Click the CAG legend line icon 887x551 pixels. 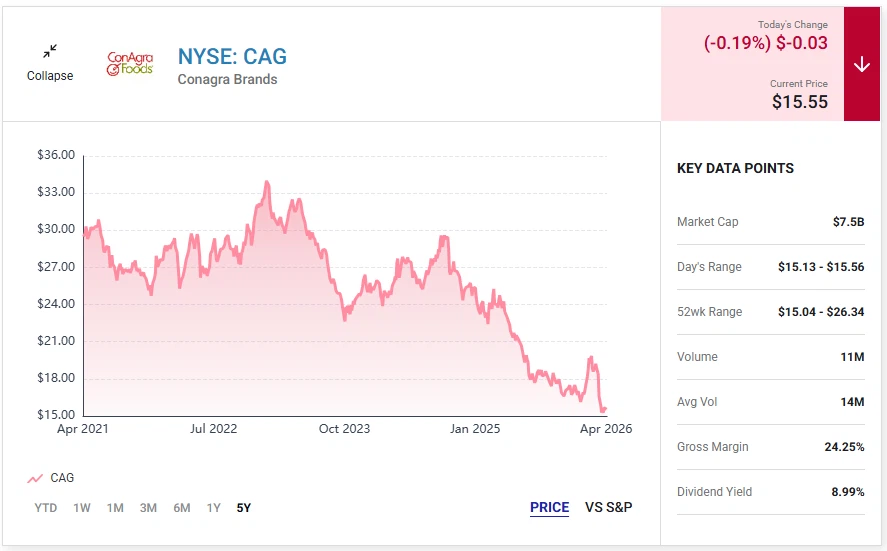[35, 479]
